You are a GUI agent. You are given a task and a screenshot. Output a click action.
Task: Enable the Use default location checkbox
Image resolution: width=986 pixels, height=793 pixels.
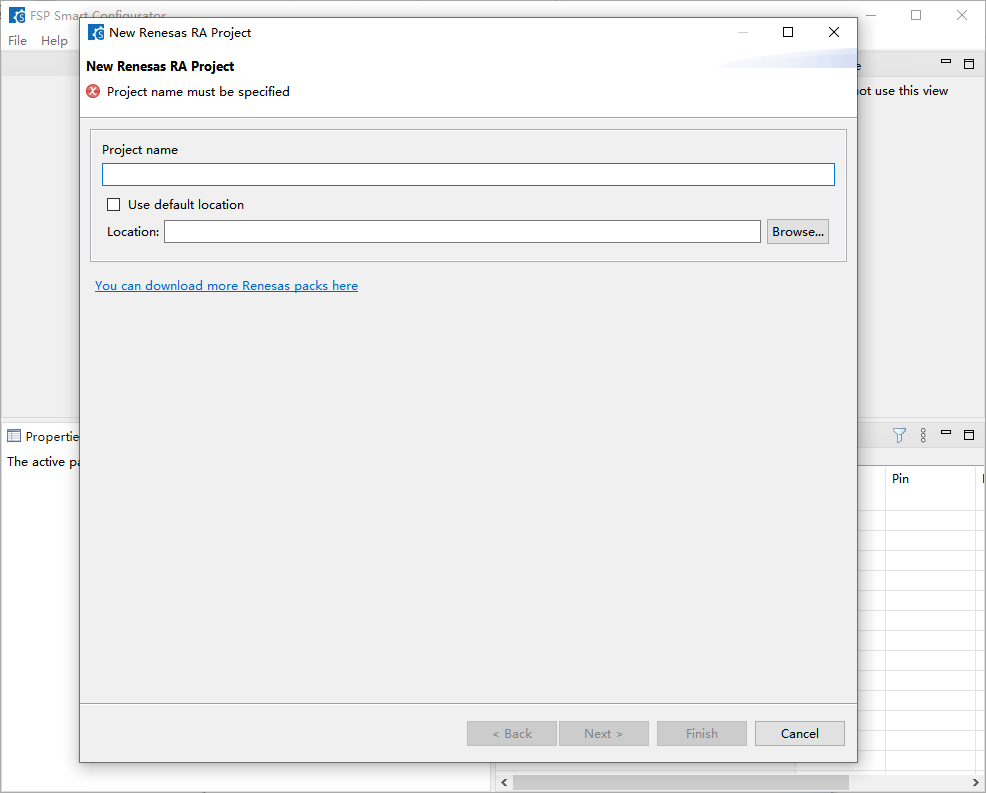114,205
